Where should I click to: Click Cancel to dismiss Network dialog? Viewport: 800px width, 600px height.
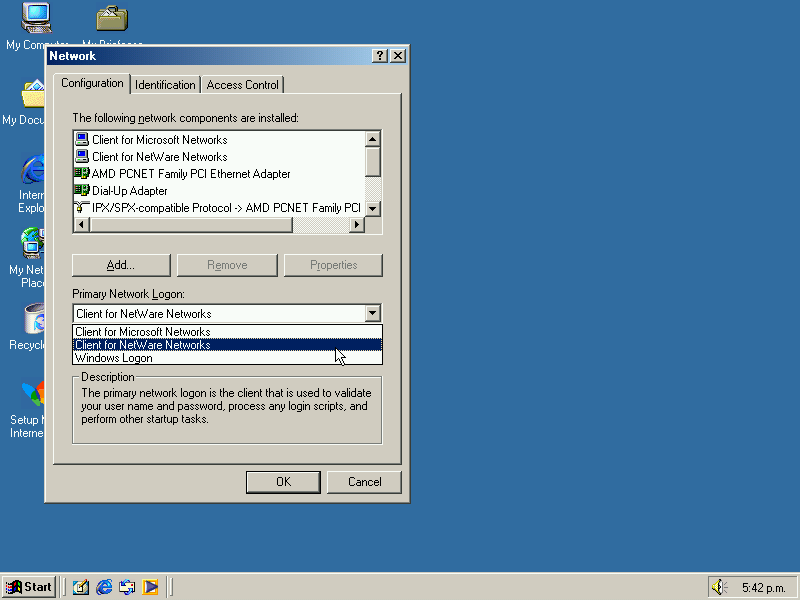[x=364, y=482]
